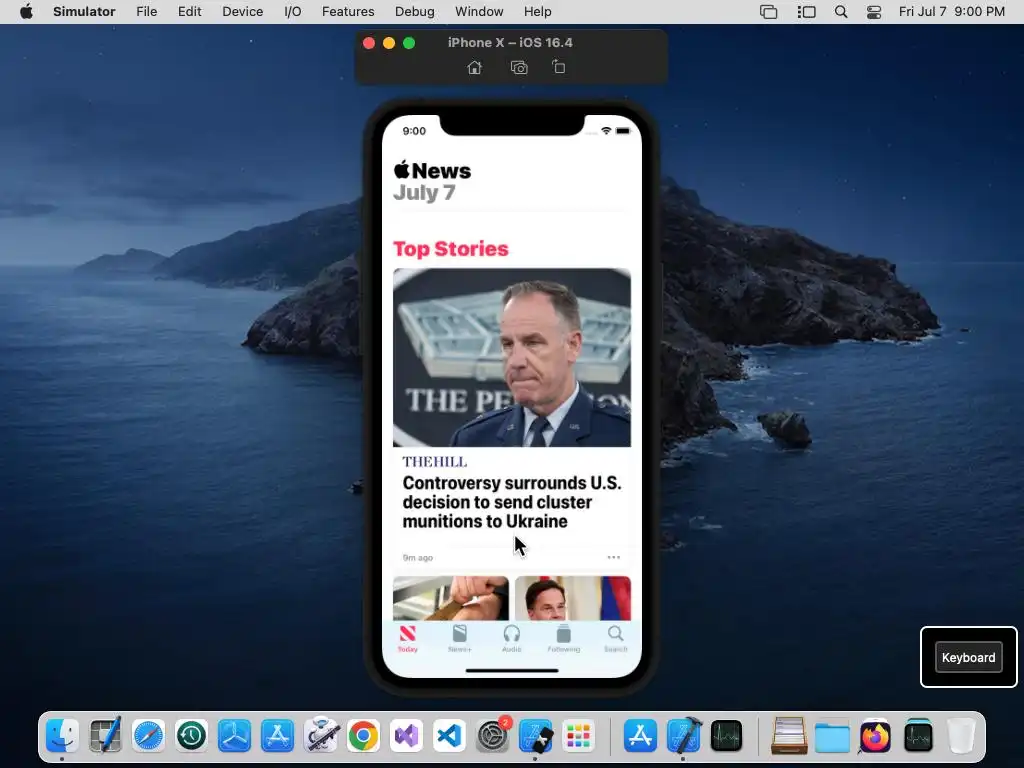The width and height of the screenshot is (1024, 768).
Task: Open the blue folder in the Dock
Action: tap(832, 736)
